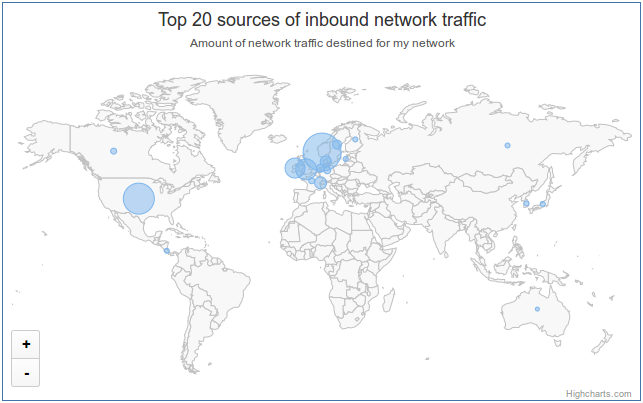Screen dimensions: 643x403
Task: Zoom in on the map with plus button
Action: coord(26,344)
